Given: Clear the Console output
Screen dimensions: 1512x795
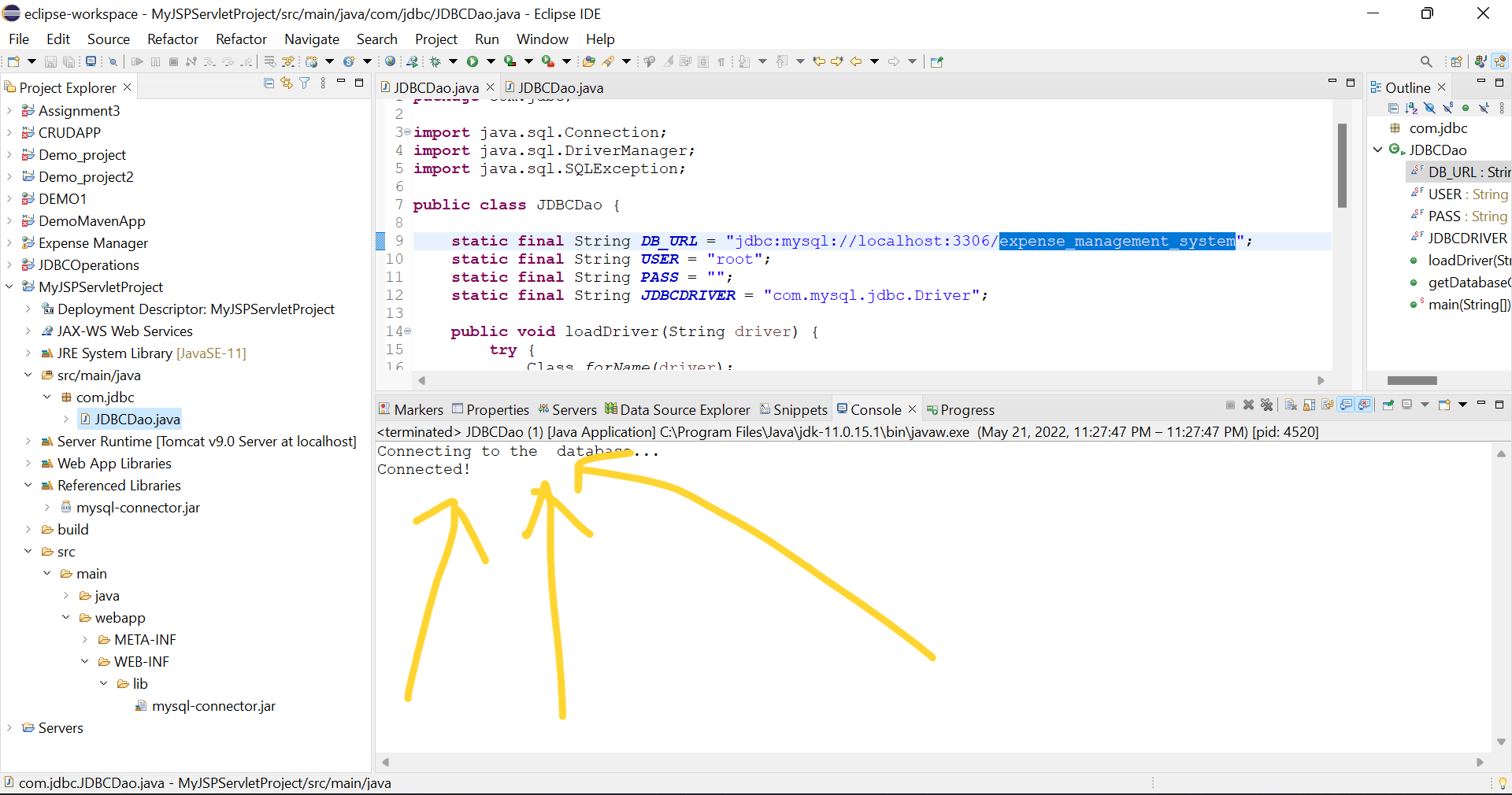Looking at the screenshot, I should [1291, 405].
